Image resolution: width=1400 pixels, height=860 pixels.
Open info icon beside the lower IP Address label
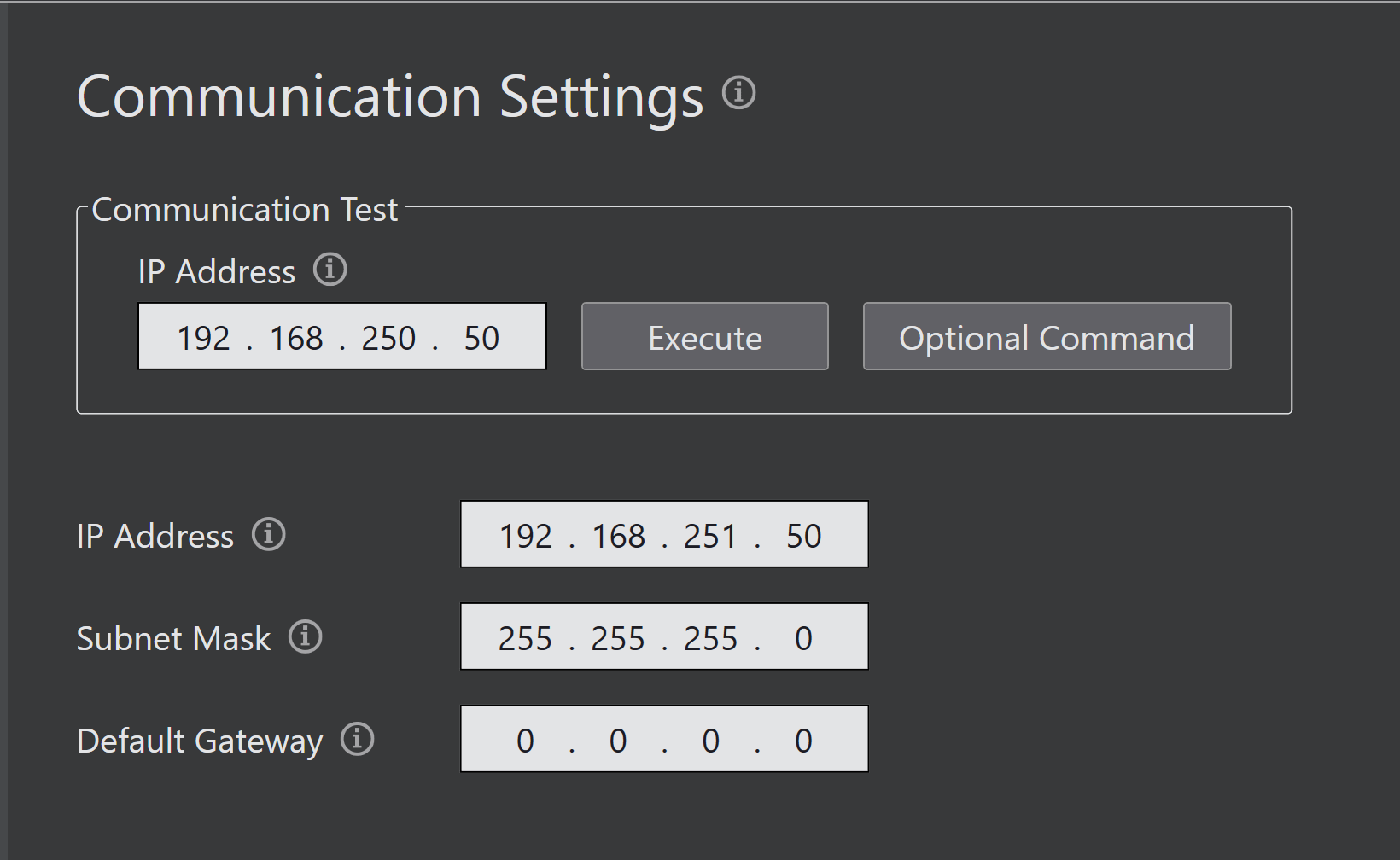tap(268, 535)
